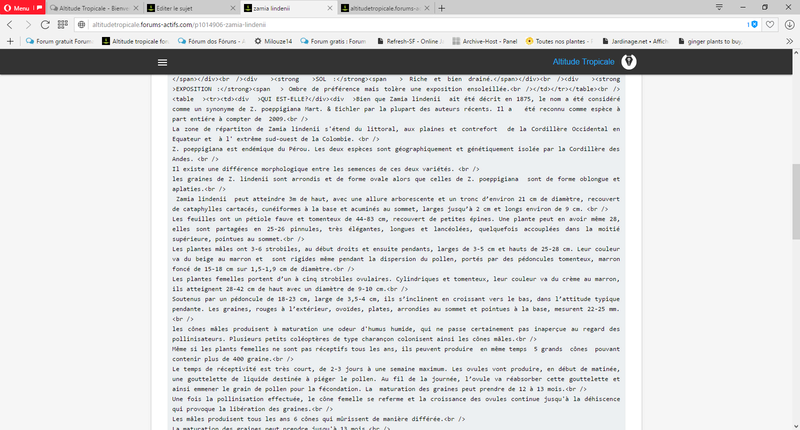Reload the current page
The width and height of the screenshot is (800, 430).
[x=45, y=24]
